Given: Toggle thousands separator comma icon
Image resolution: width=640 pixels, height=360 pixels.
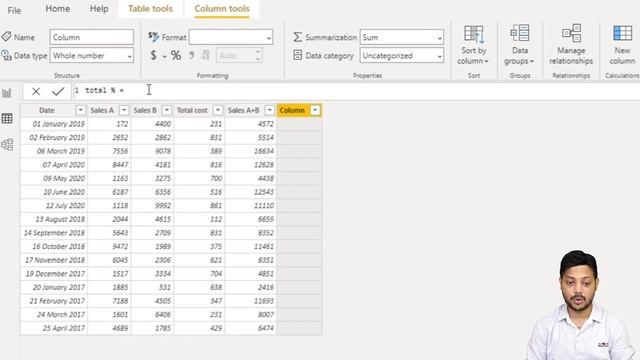Looking at the screenshot, I should click(x=191, y=55).
